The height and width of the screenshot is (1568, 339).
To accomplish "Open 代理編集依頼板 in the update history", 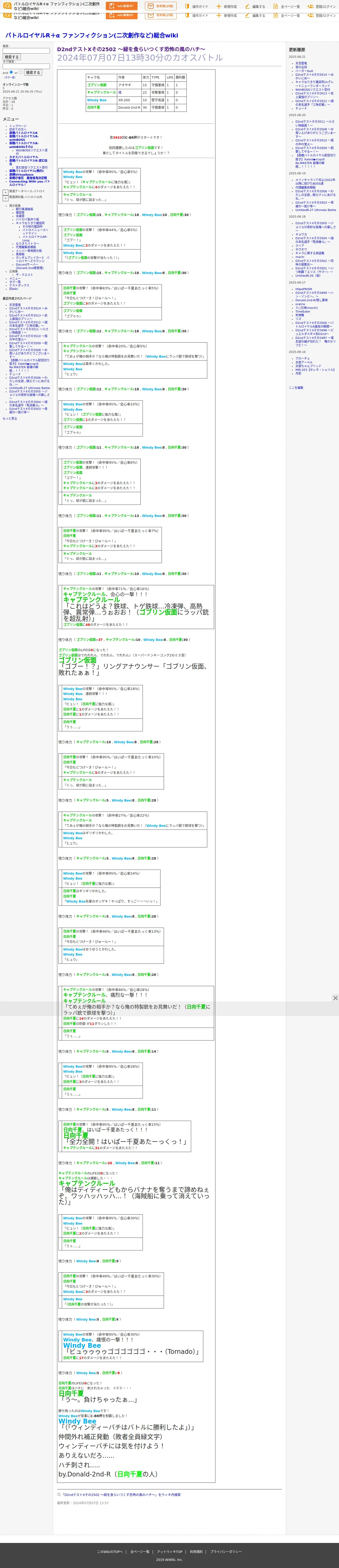I will [x=306, y=187].
